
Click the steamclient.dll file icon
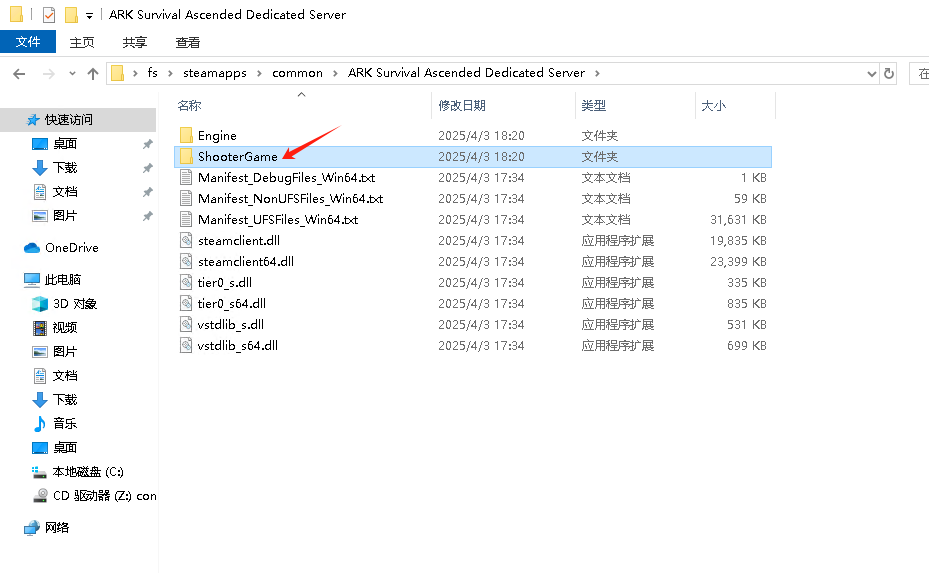click(186, 241)
